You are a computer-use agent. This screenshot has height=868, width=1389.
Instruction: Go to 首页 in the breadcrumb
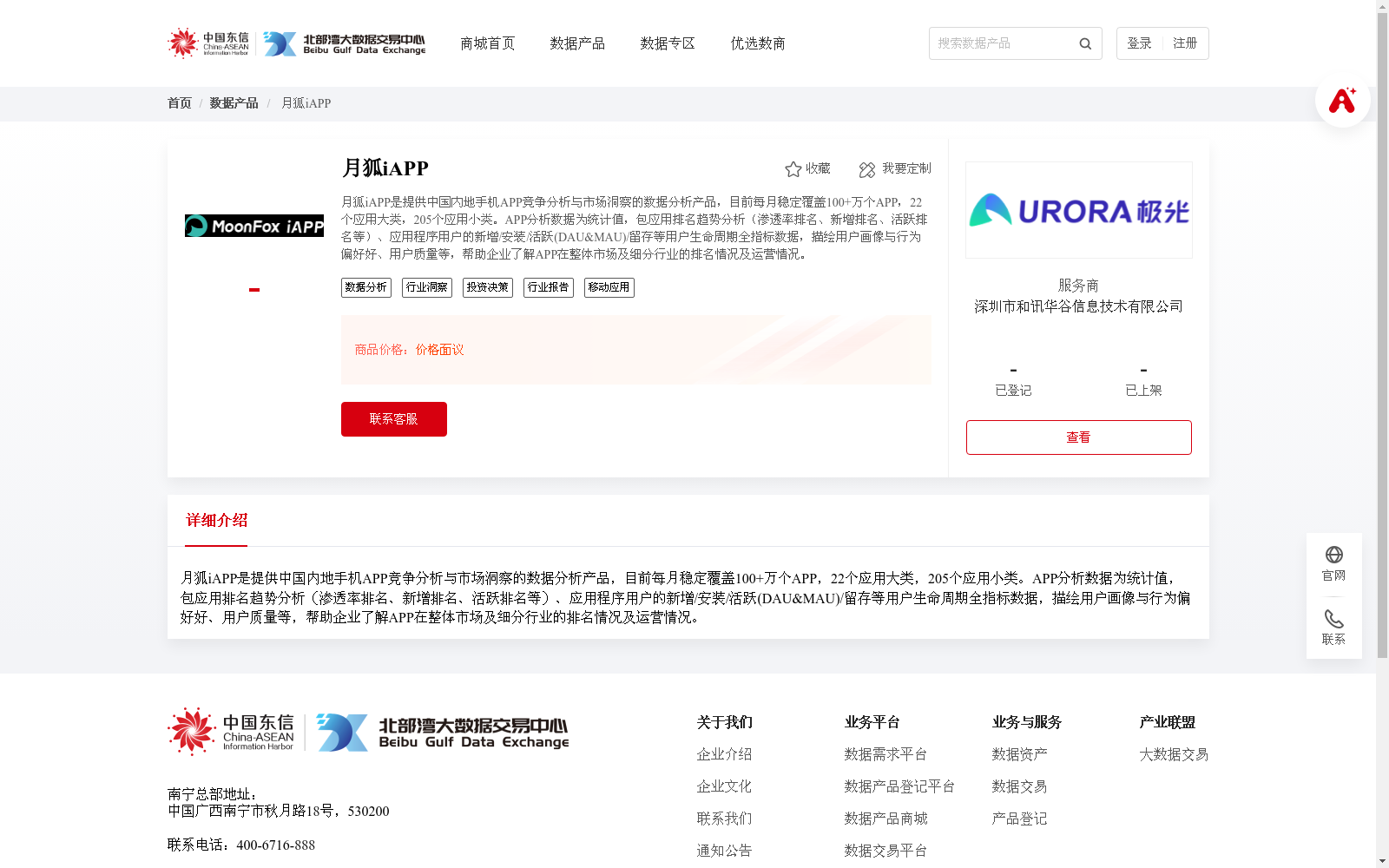[x=180, y=103]
